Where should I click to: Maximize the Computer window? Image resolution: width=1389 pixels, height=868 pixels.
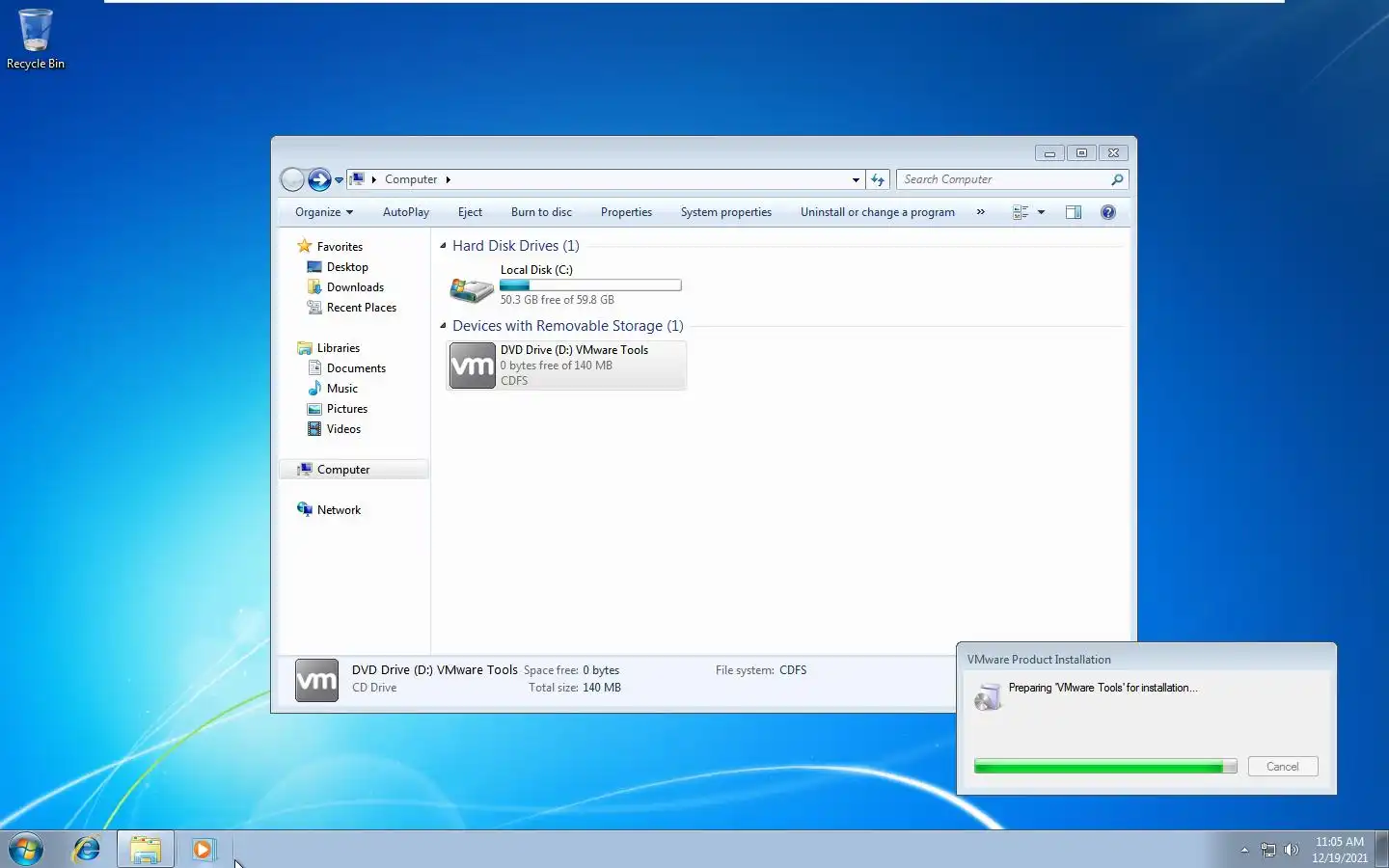[x=1081, y=153]
